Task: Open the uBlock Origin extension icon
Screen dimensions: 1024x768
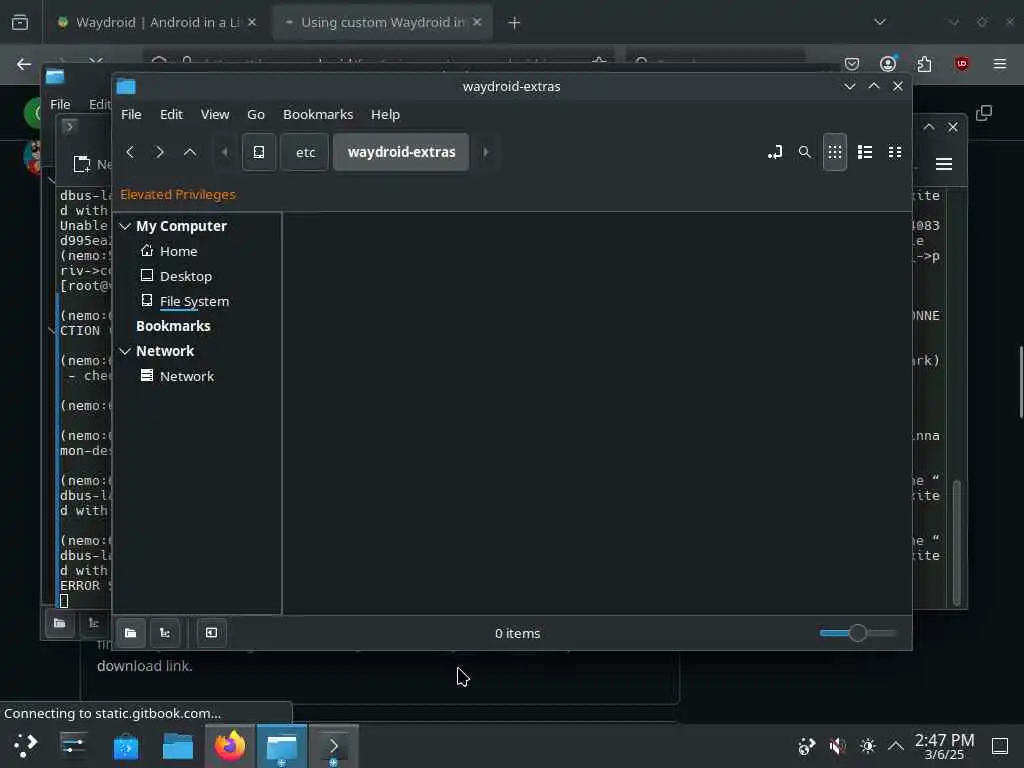Action: [x=961, y=64]
